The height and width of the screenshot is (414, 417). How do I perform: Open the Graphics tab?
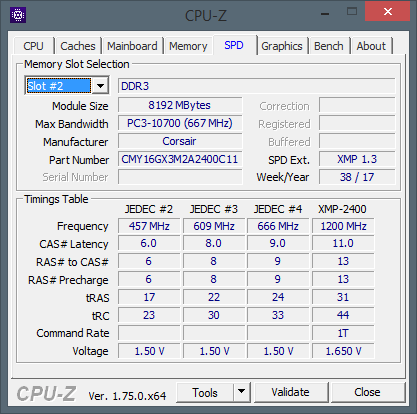282,46
